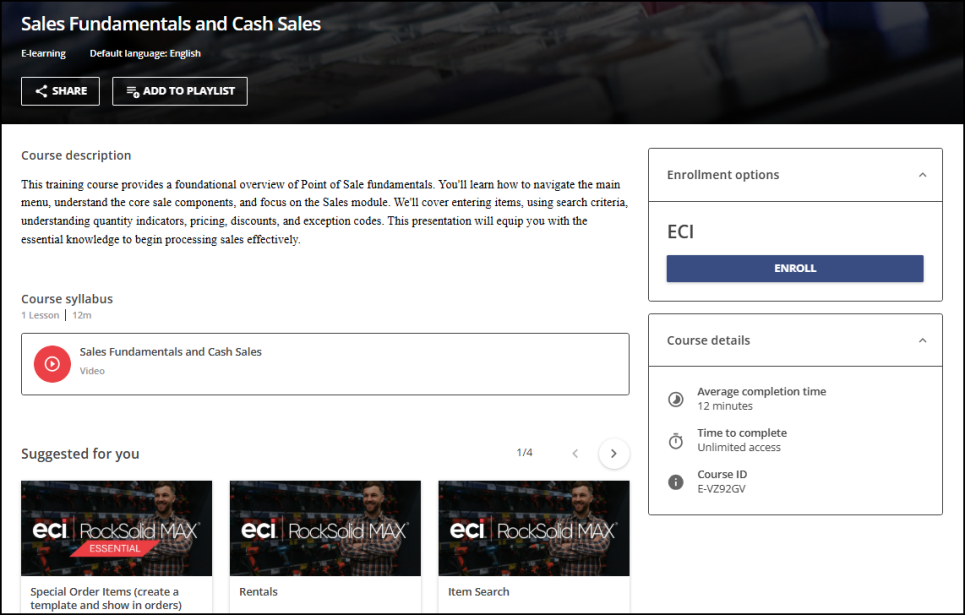
Task: Click the time to complete stopwatch icon
Action: coord(676,441)
